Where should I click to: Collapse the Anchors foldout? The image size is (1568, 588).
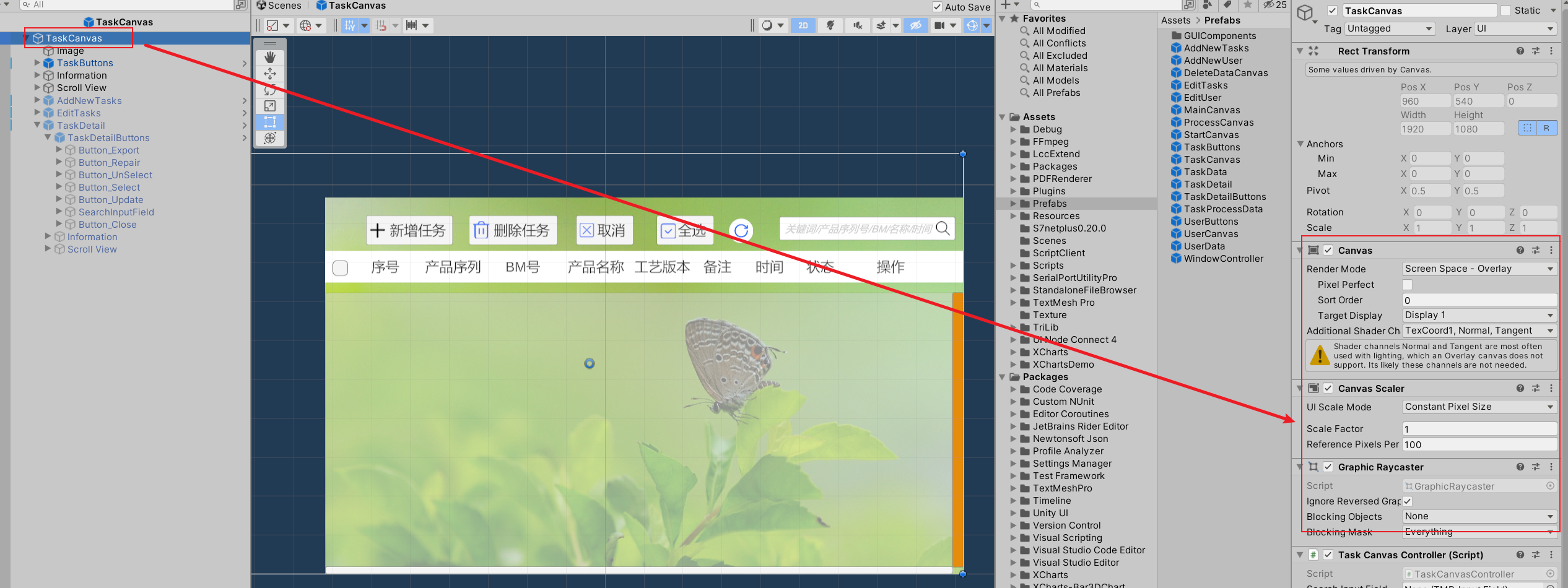[1300, 144]
